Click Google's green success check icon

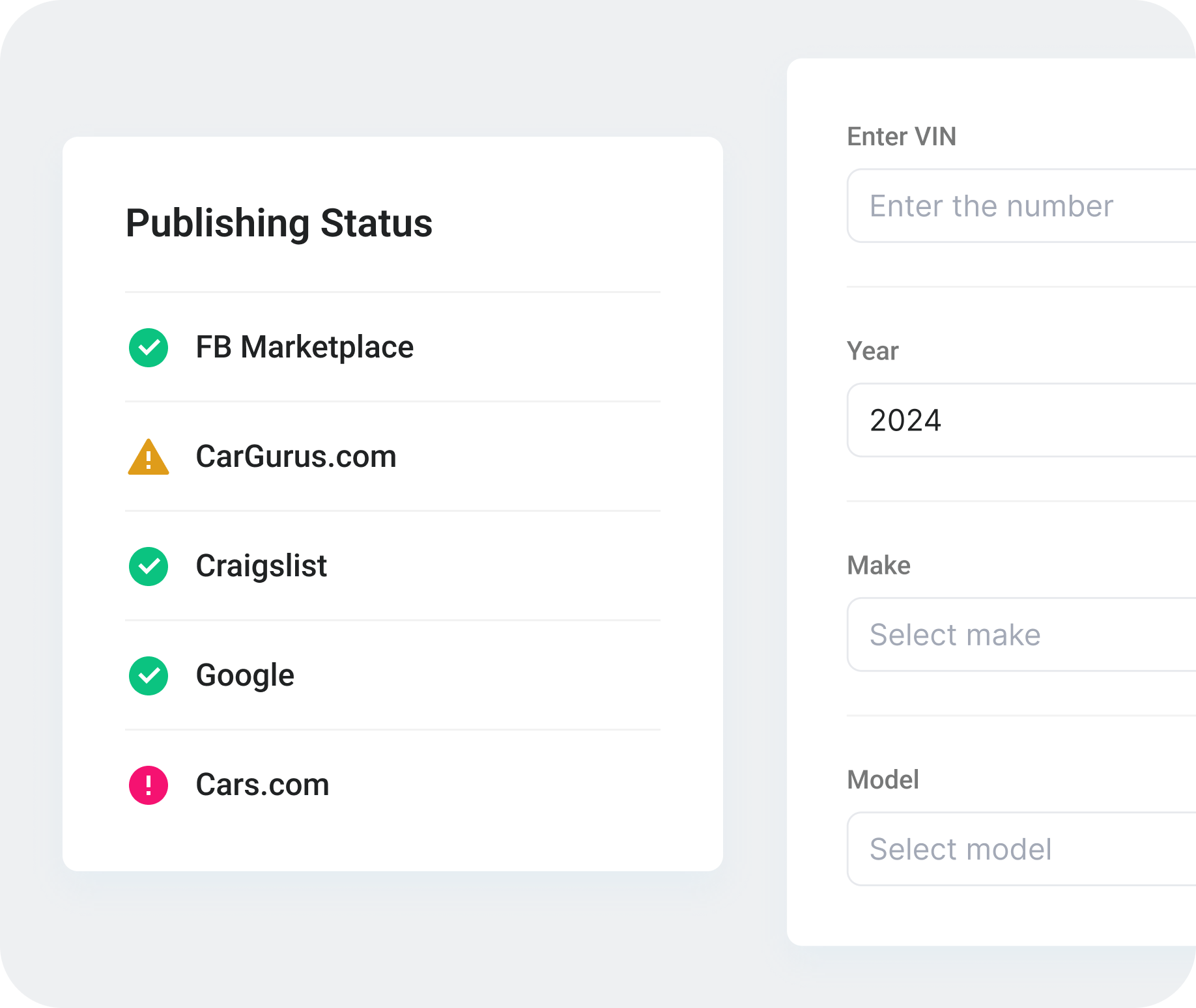click(x=149, y=676)
